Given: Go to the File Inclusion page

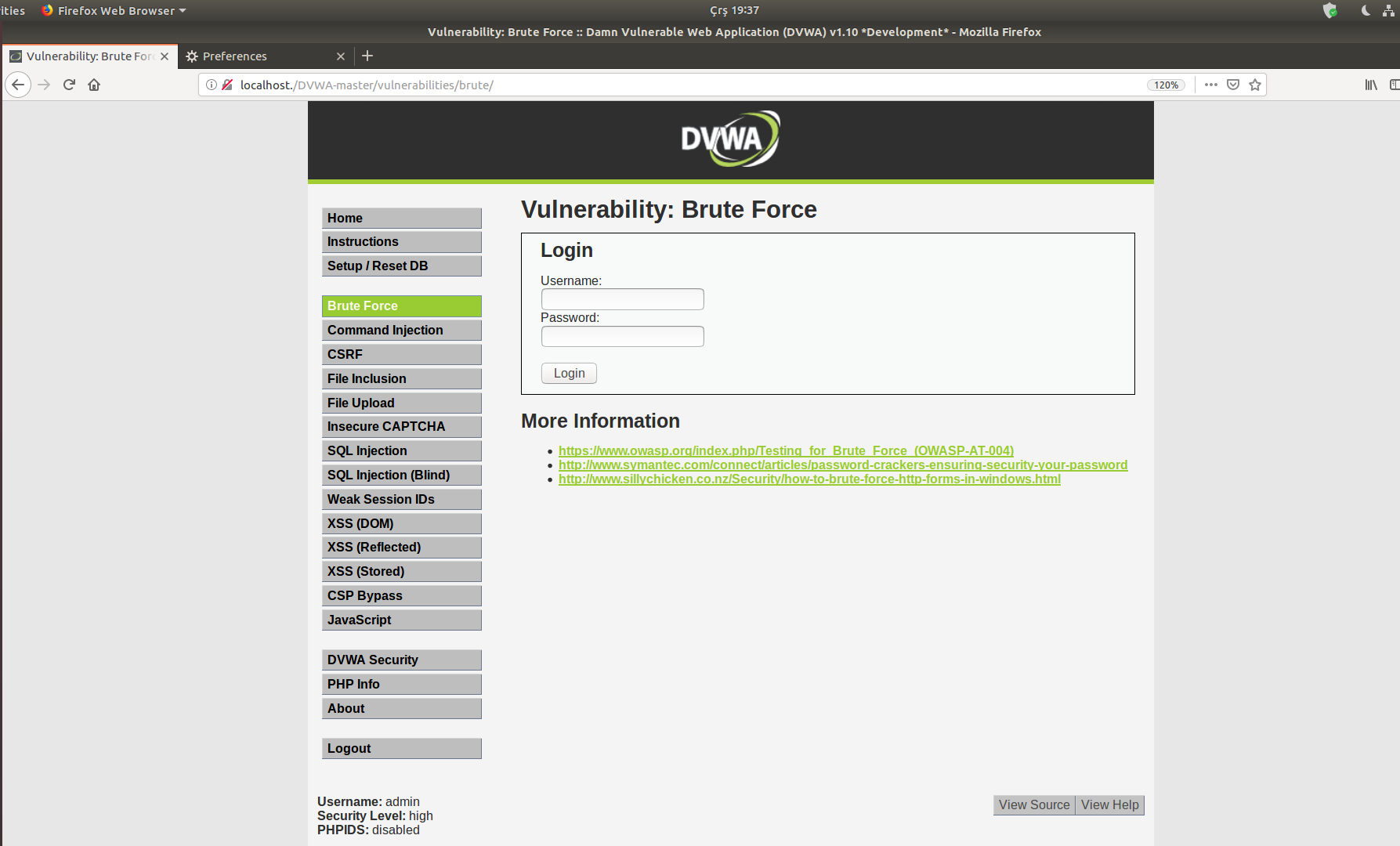Looking at the screenshot, I should tap(401, 378).
